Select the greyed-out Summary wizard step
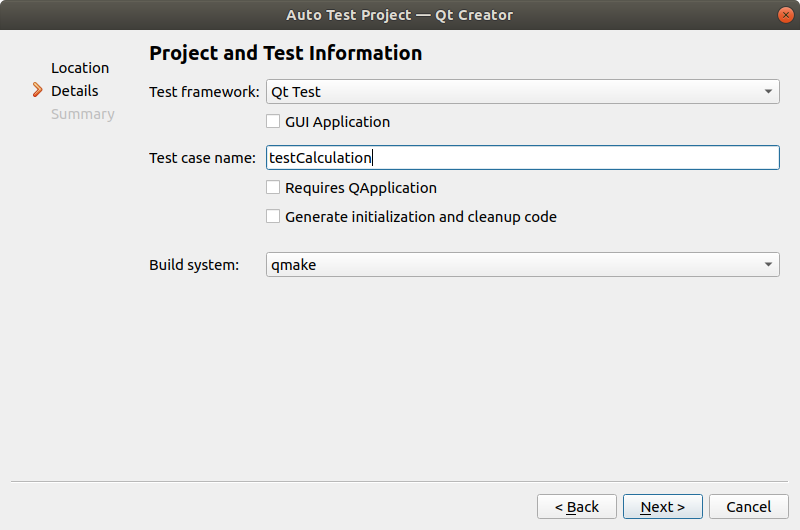The image size is (800, 530). 83,114
